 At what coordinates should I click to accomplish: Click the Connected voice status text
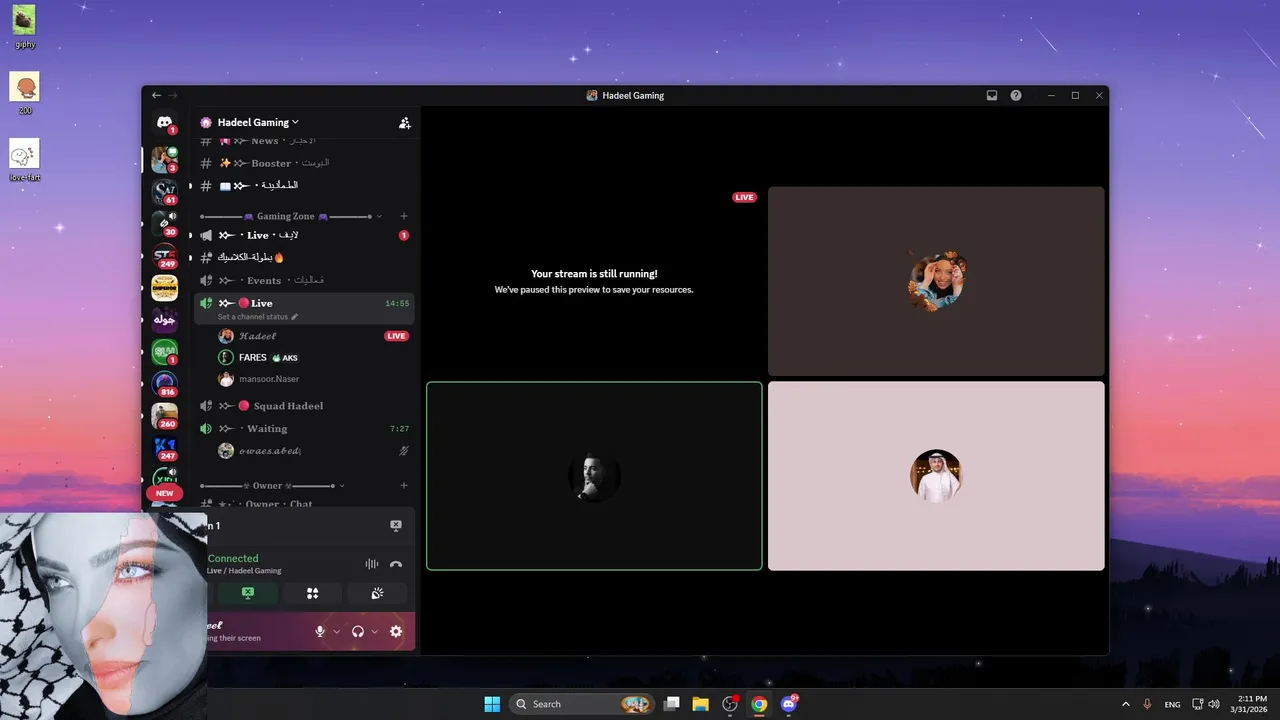233,559
